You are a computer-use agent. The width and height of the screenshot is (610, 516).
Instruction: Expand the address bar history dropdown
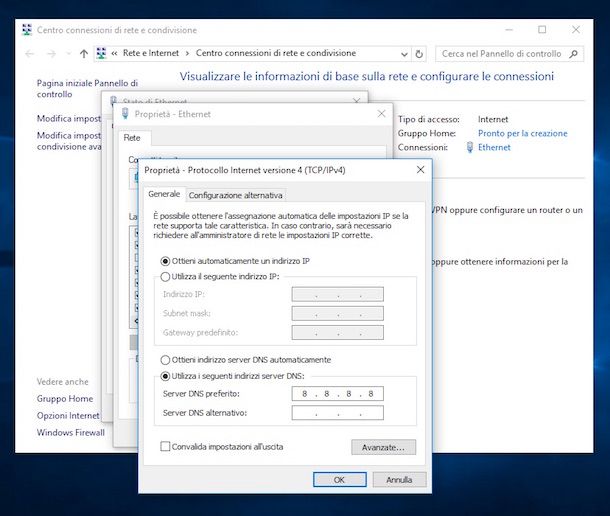(x=403, y=54)
